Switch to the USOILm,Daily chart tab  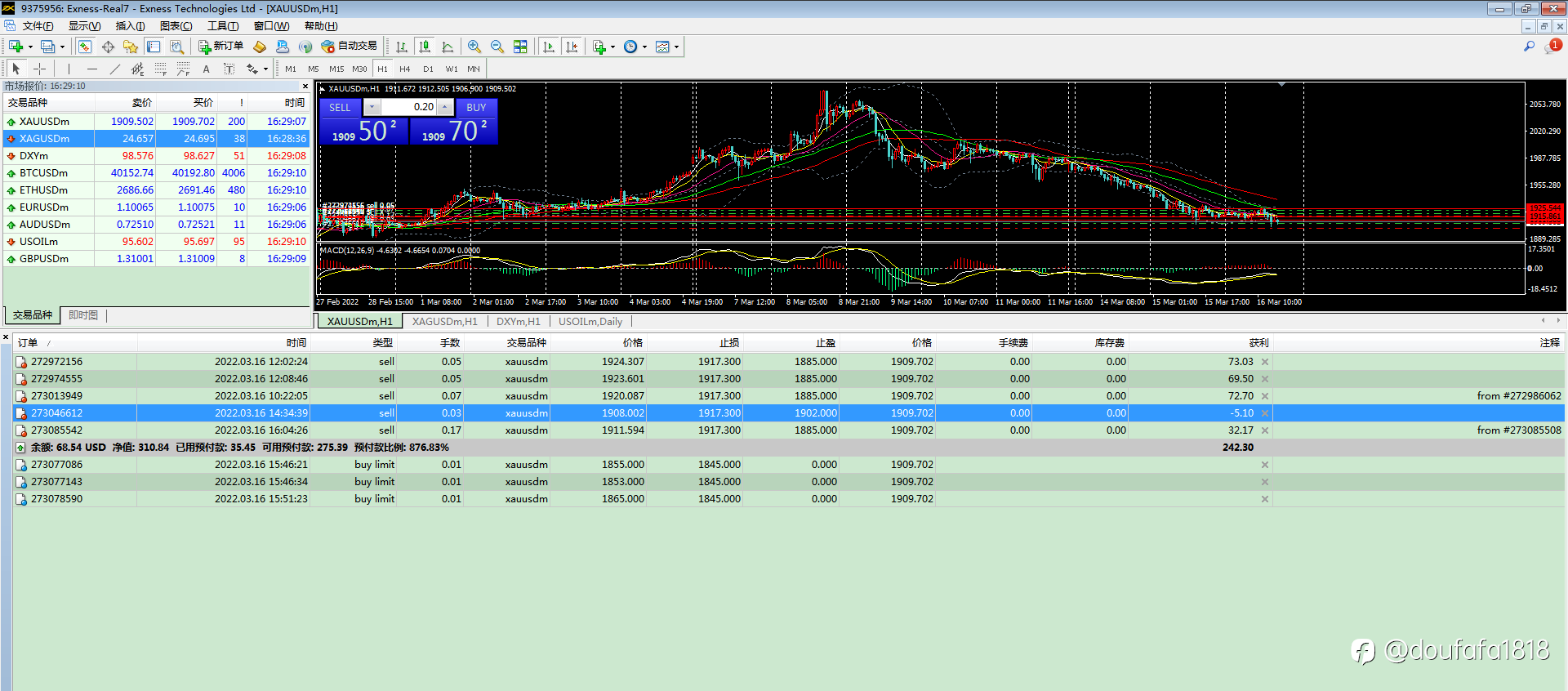pos(590,321)
